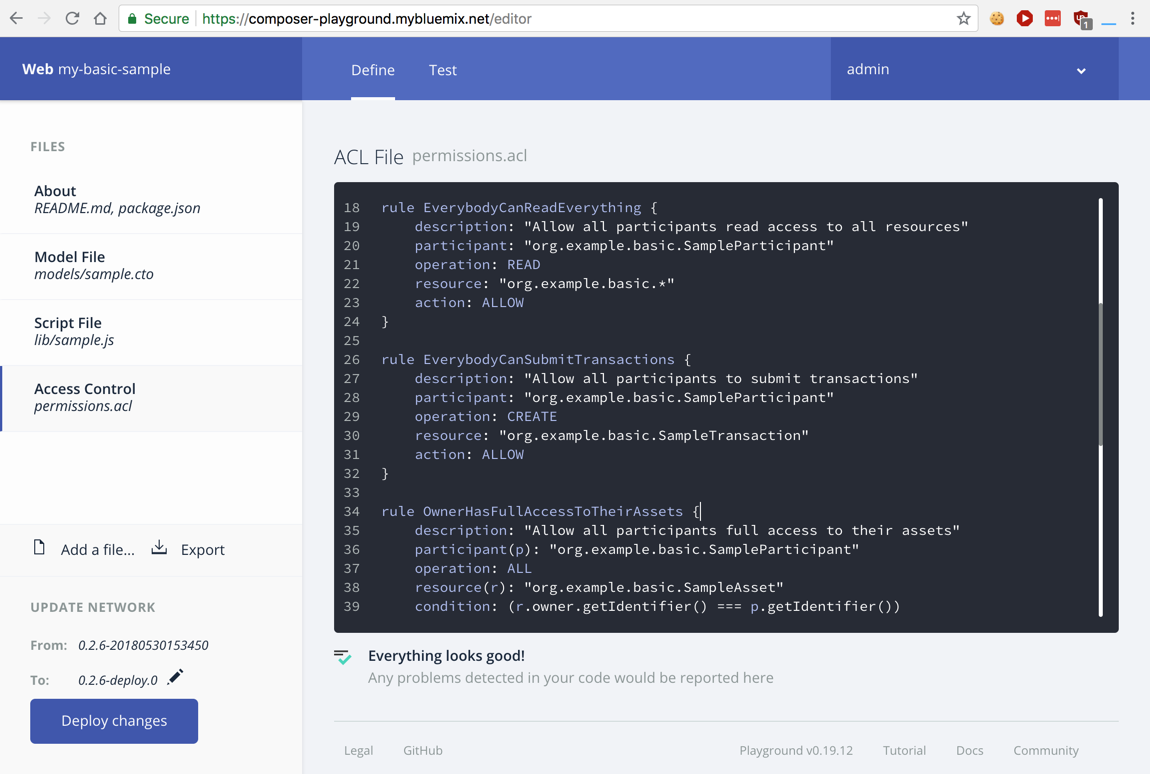Image resolution: width=1150 pixels, height=774 pixels.
Task: Click line 34 rule OwnerHasFullAccessToTheirAssets
Action: 541,511
